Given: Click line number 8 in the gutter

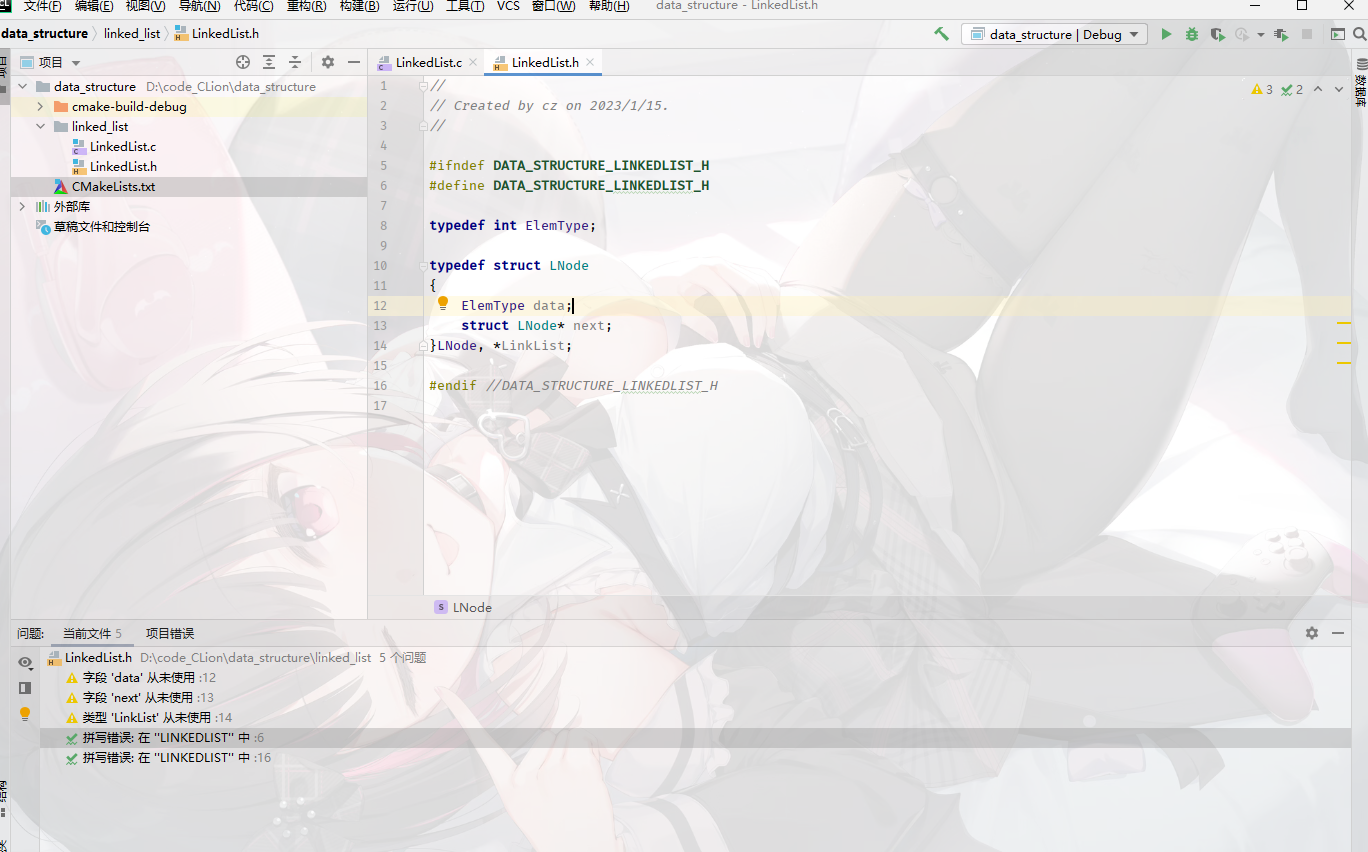Looking at the screenshot, I should [383, 226].
